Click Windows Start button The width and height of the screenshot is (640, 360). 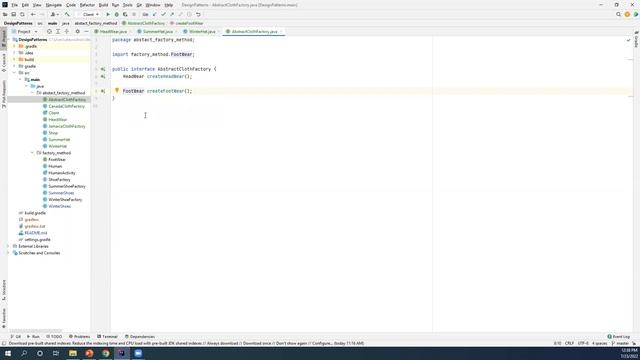click(x=8, y=353)
